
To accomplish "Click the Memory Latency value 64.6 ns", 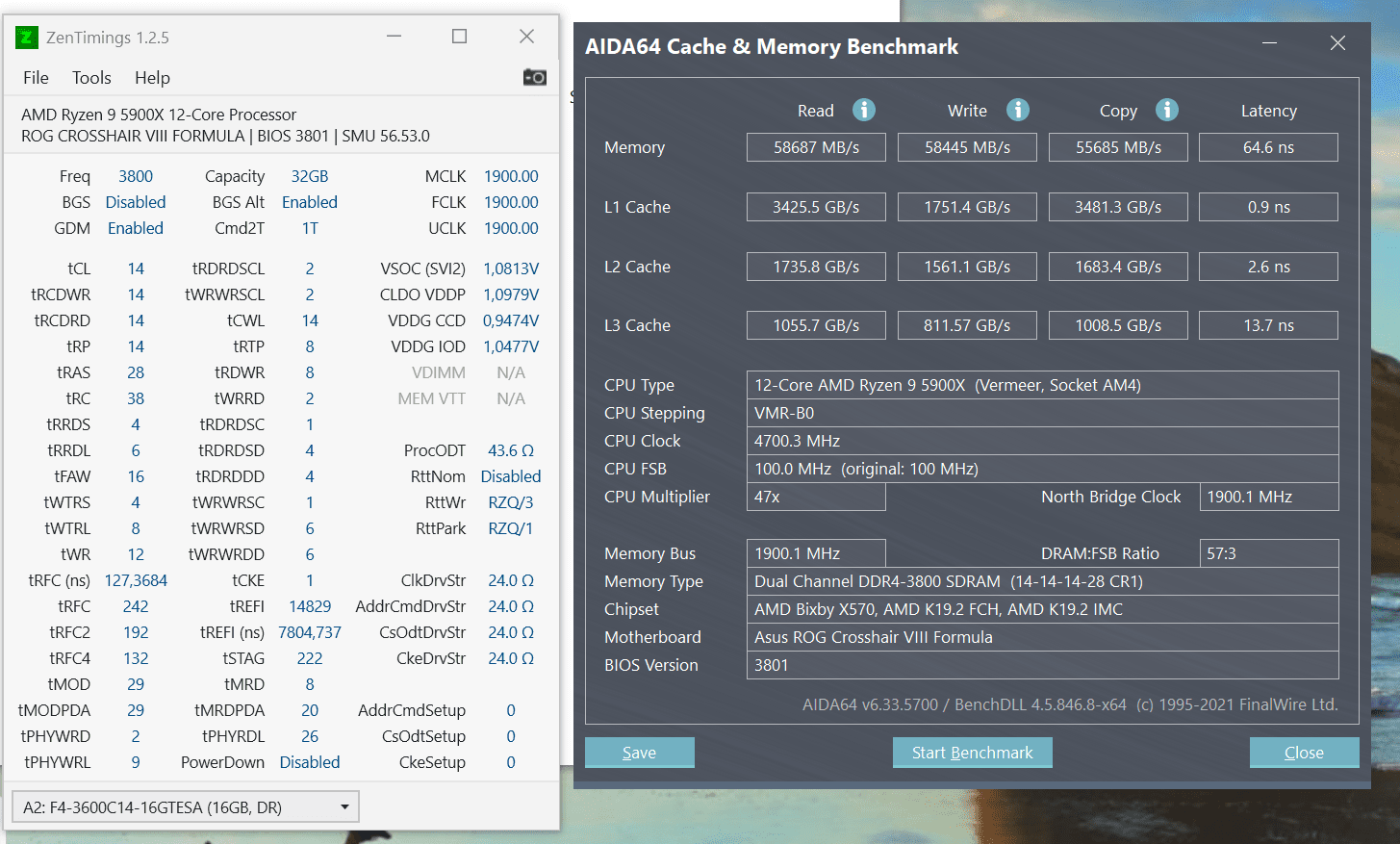I will click(x=1269, y=147).
